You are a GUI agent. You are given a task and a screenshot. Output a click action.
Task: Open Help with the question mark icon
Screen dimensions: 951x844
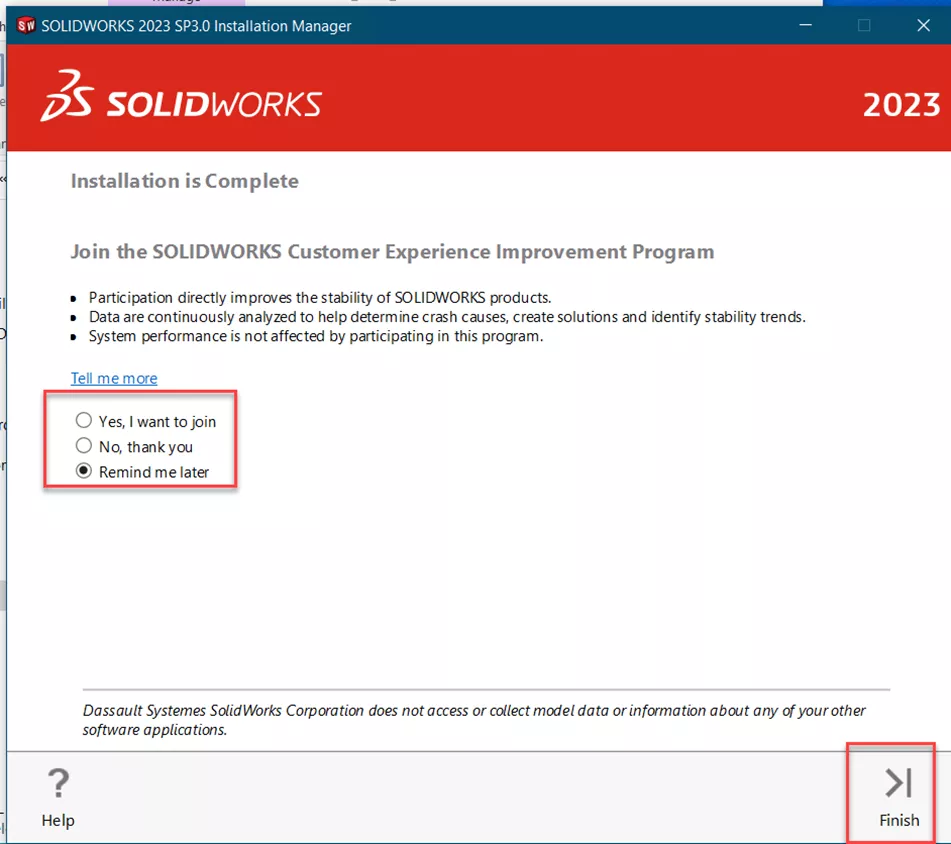tap(58, 797)
